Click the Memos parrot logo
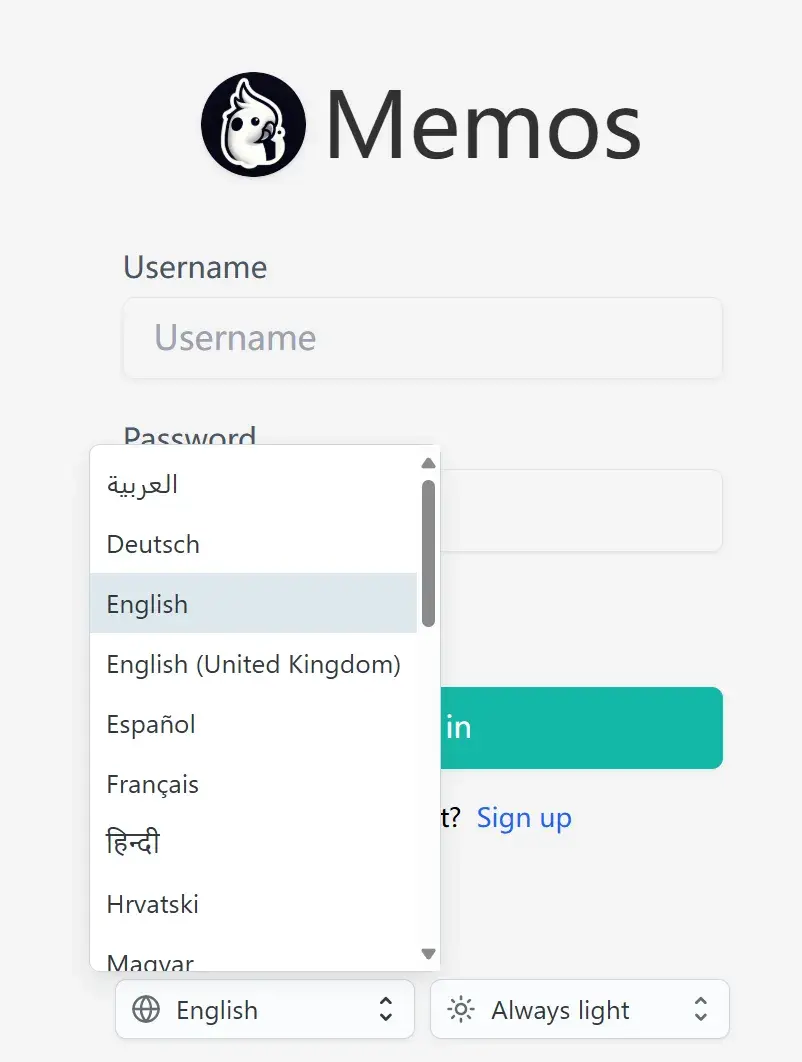802x1062 pixels. coord(253,125)
